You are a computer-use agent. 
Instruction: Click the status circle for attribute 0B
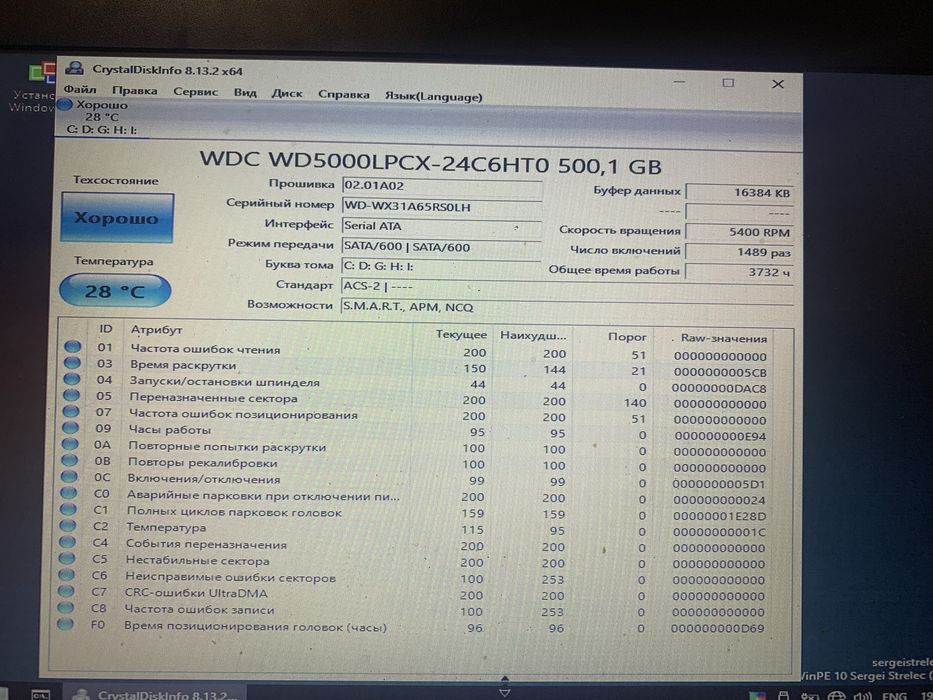click(70, 460)
